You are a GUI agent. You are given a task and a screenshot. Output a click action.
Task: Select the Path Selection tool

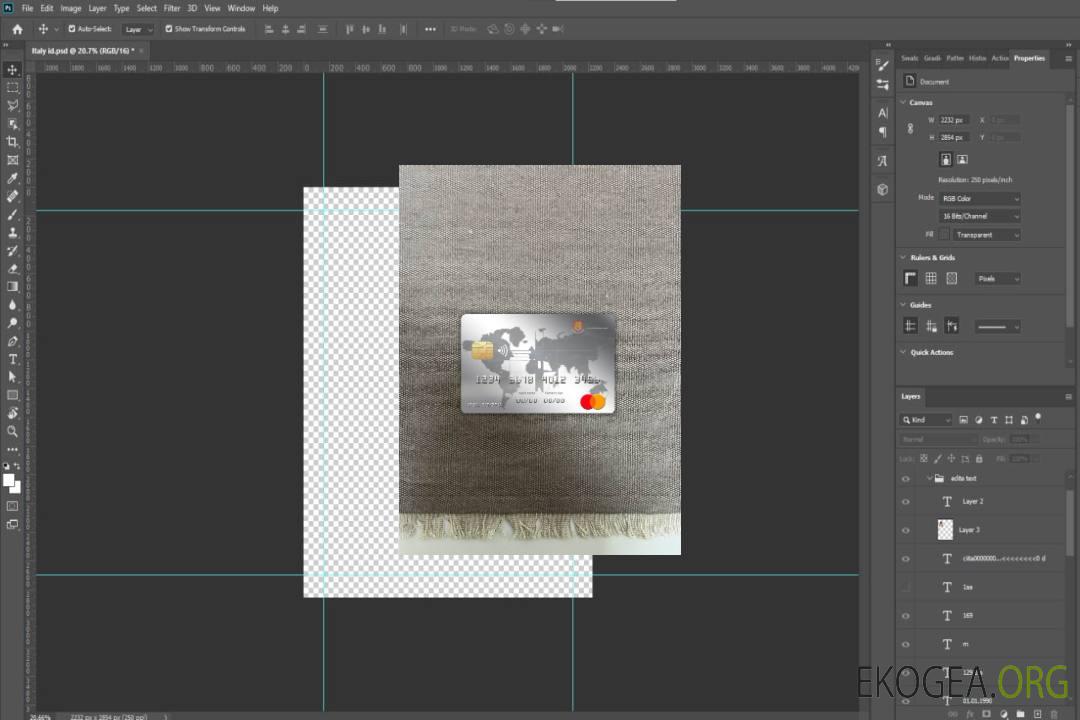point(12,377)
